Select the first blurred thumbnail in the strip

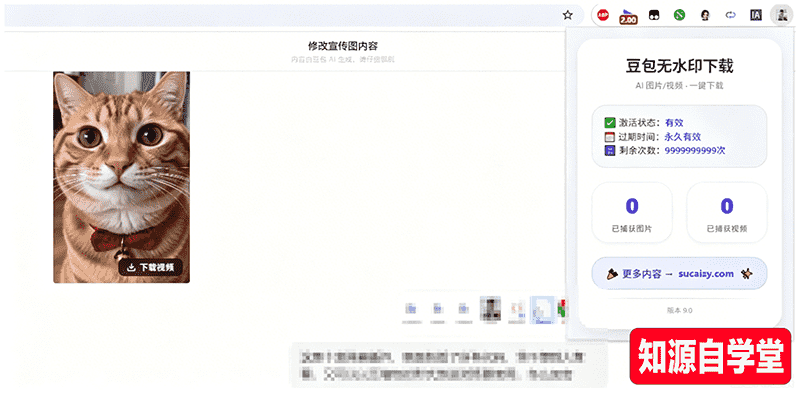[x=411, y=310]
